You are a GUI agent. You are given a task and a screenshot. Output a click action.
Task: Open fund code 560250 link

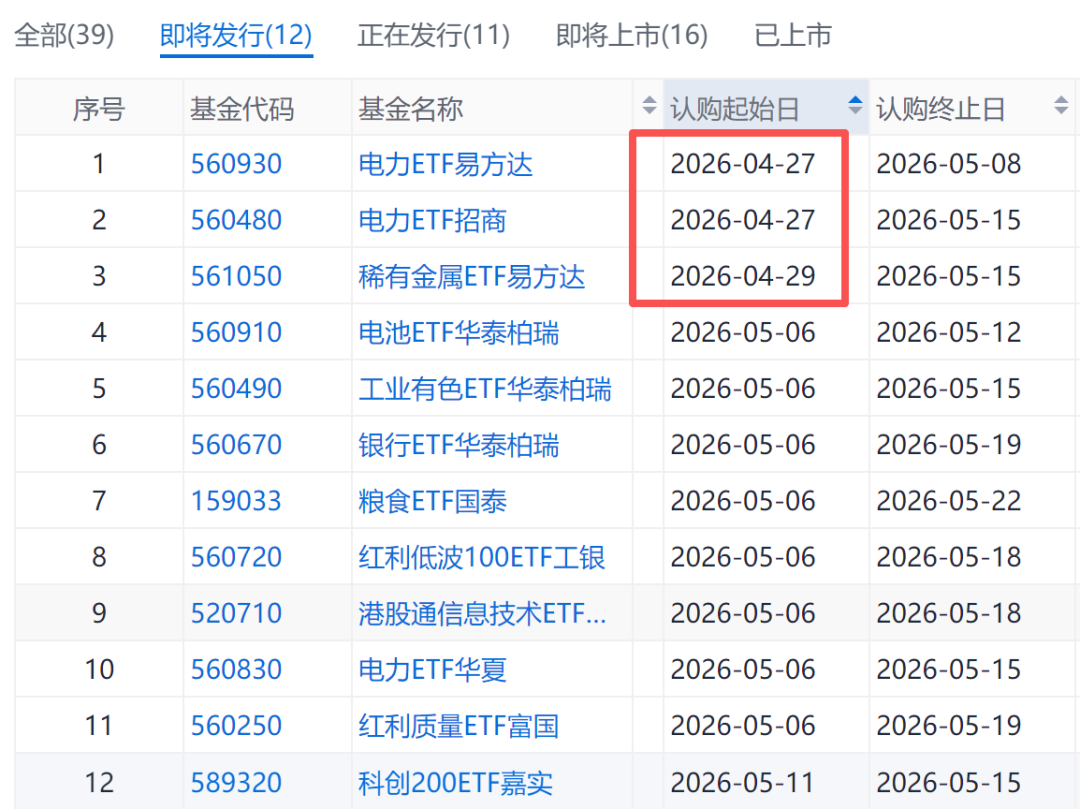coord(236,726)
